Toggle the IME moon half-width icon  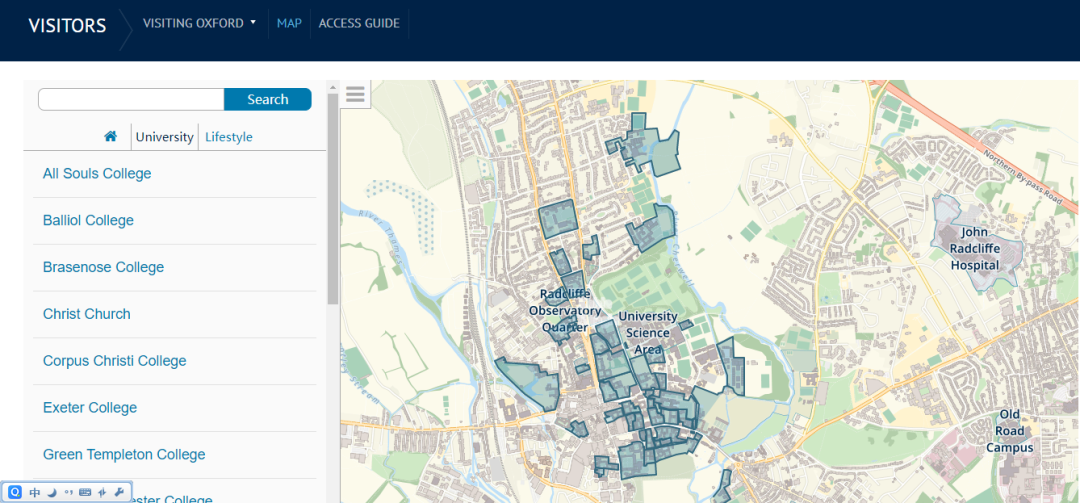pyautogui.click(x=51, y=492)
